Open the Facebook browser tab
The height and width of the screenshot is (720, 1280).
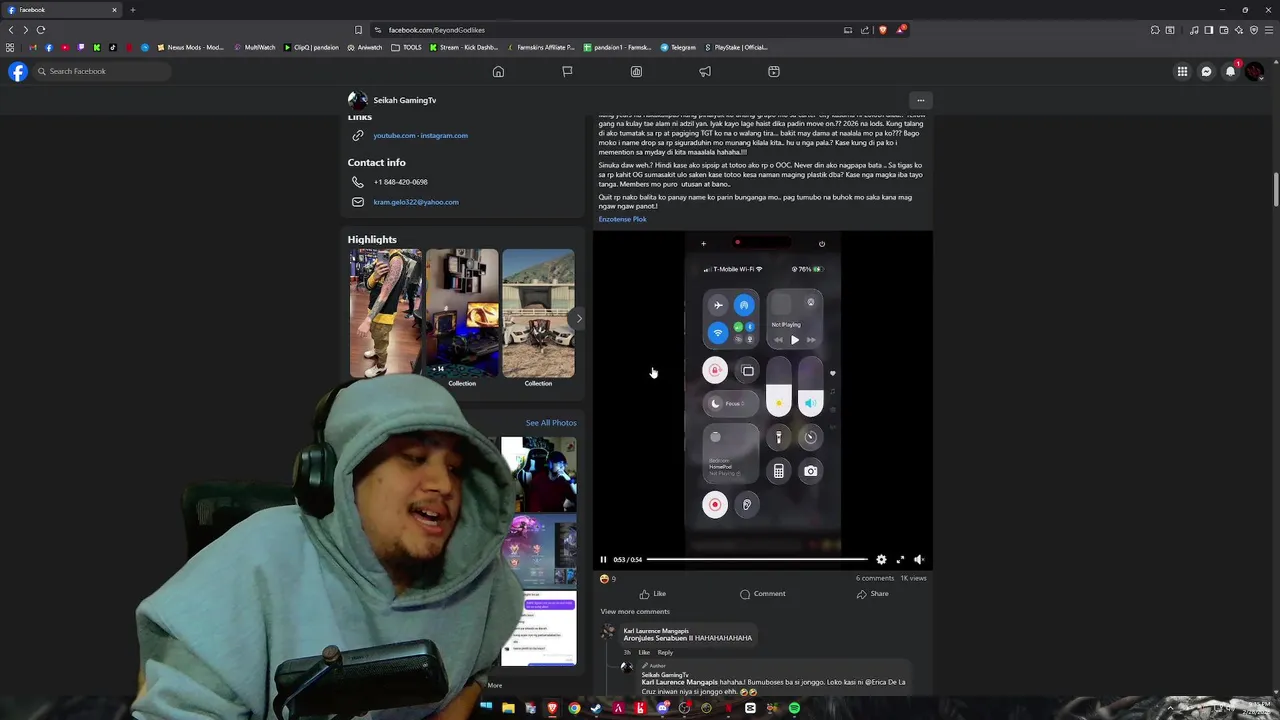[60, 10]
